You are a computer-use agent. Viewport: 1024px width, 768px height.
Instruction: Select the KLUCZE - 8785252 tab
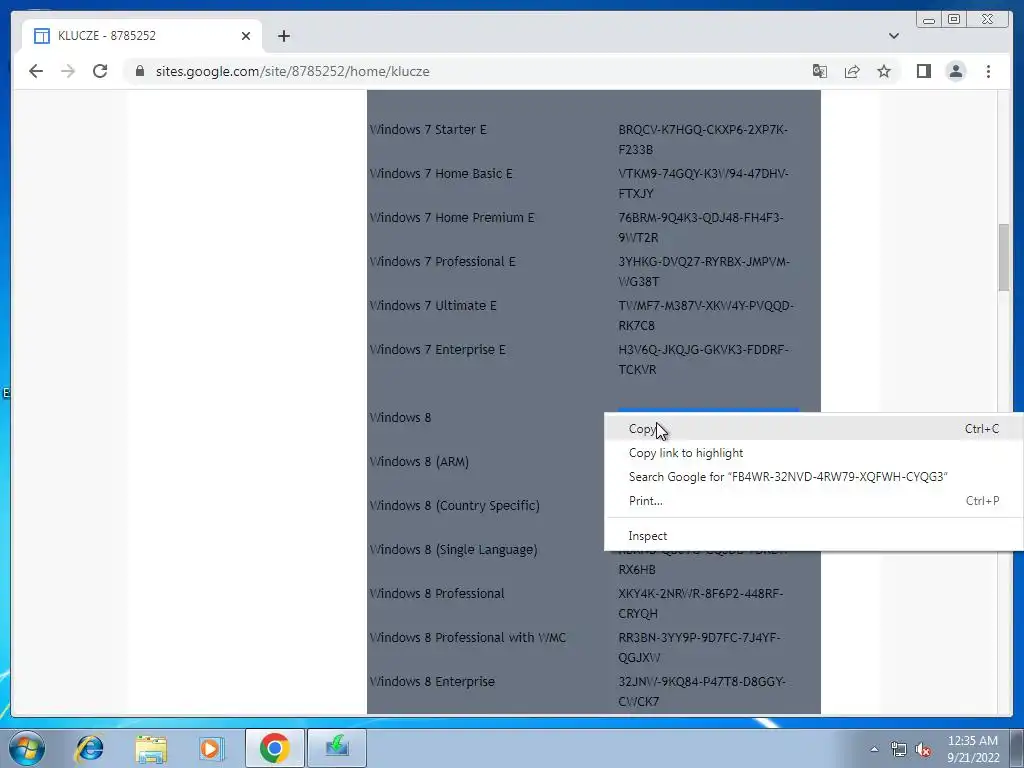tap(142, 36)
